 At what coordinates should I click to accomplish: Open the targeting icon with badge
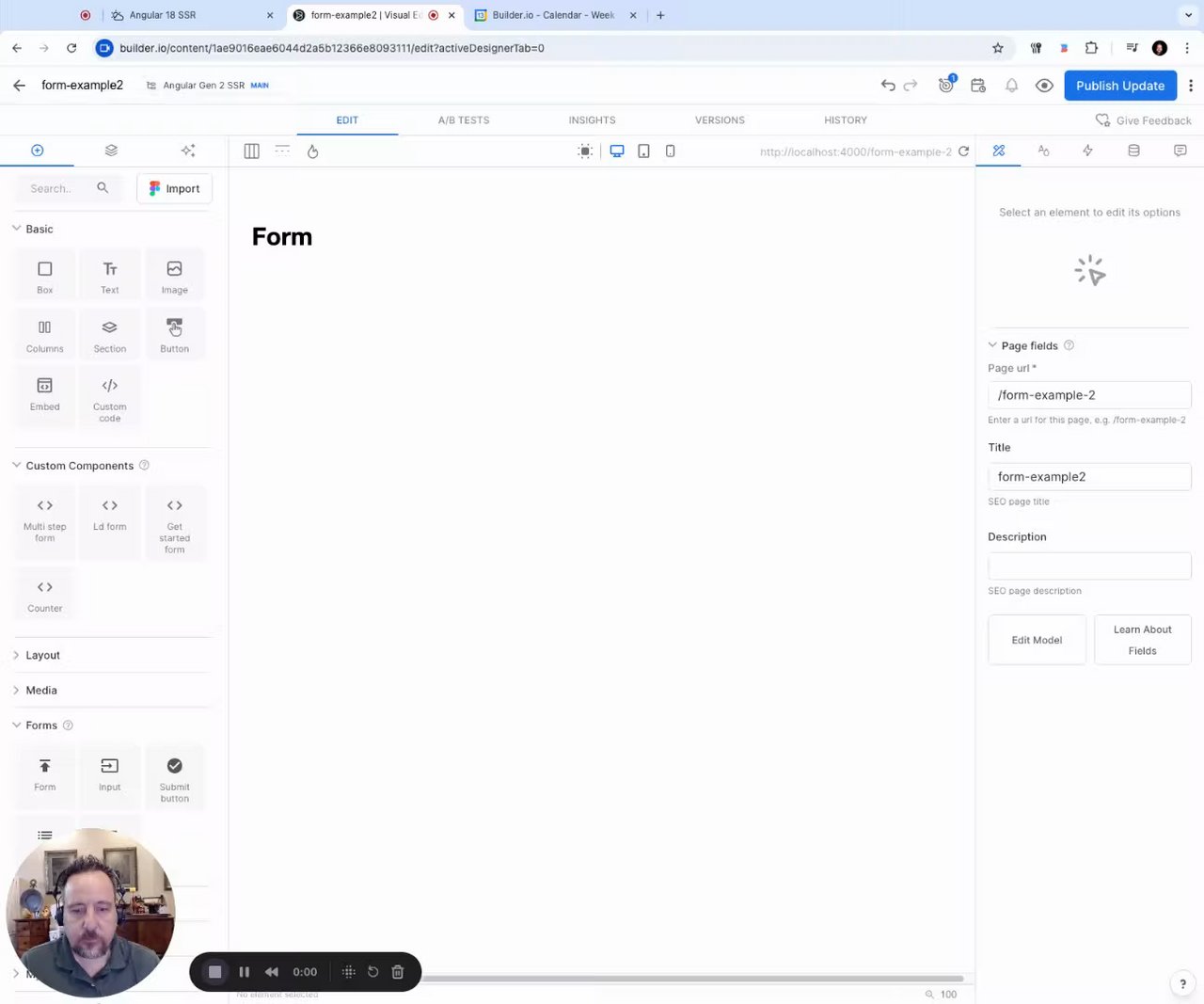946,85
